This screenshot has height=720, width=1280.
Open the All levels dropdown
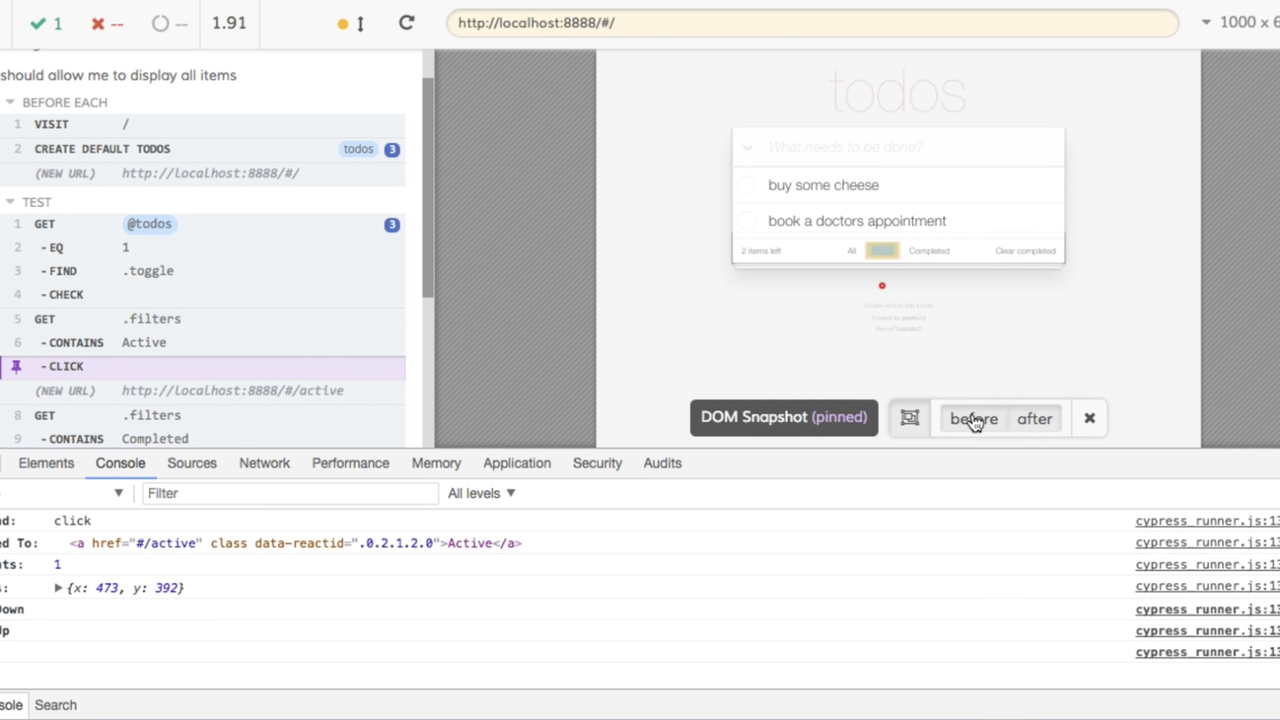[x=481, y=493]
